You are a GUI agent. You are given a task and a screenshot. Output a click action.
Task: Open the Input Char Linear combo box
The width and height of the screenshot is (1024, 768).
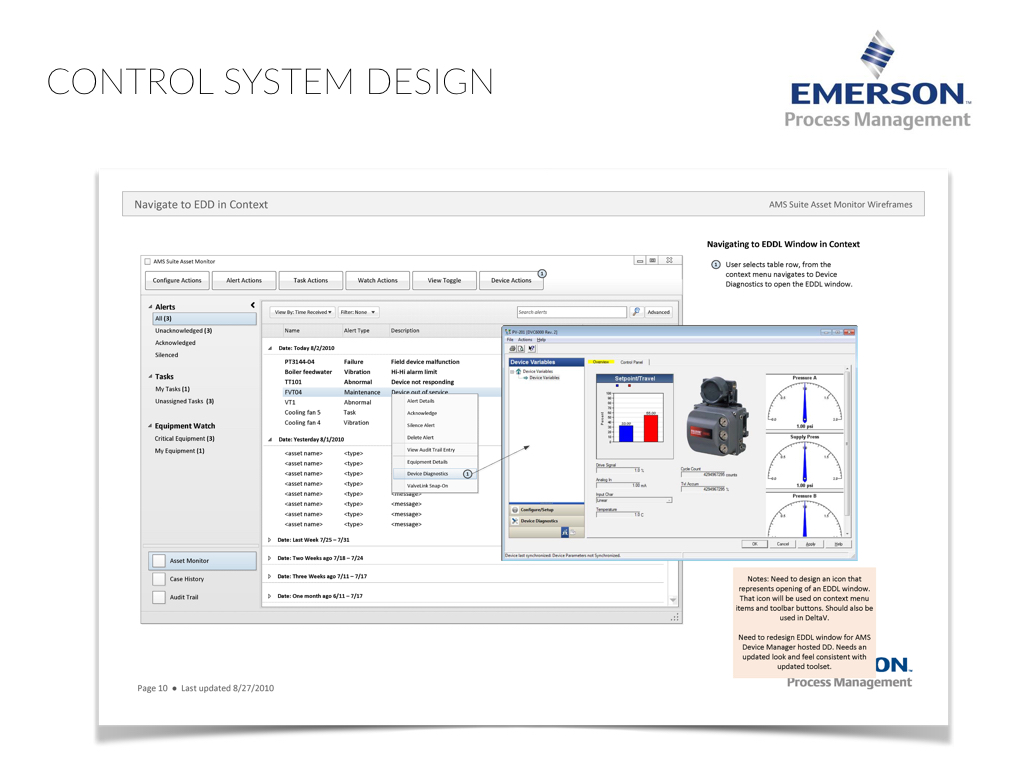[x=634, y=501]
